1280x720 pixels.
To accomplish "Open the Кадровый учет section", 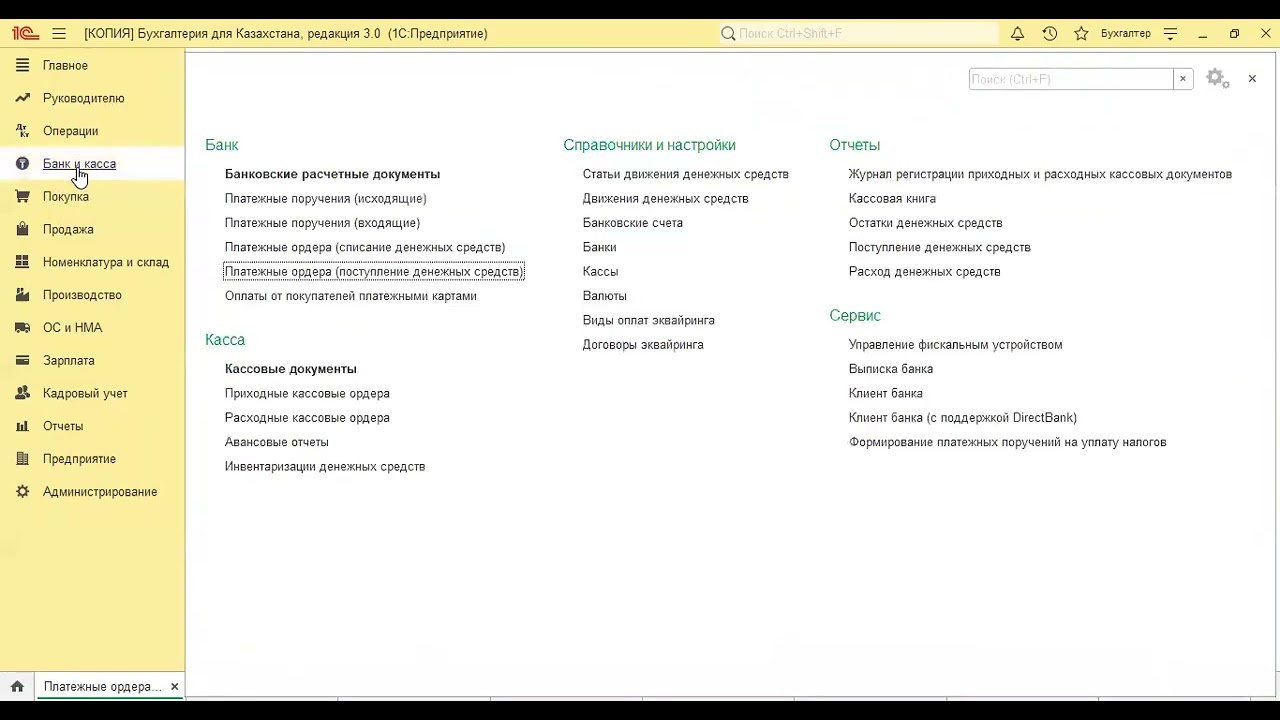I will point(85,394).
